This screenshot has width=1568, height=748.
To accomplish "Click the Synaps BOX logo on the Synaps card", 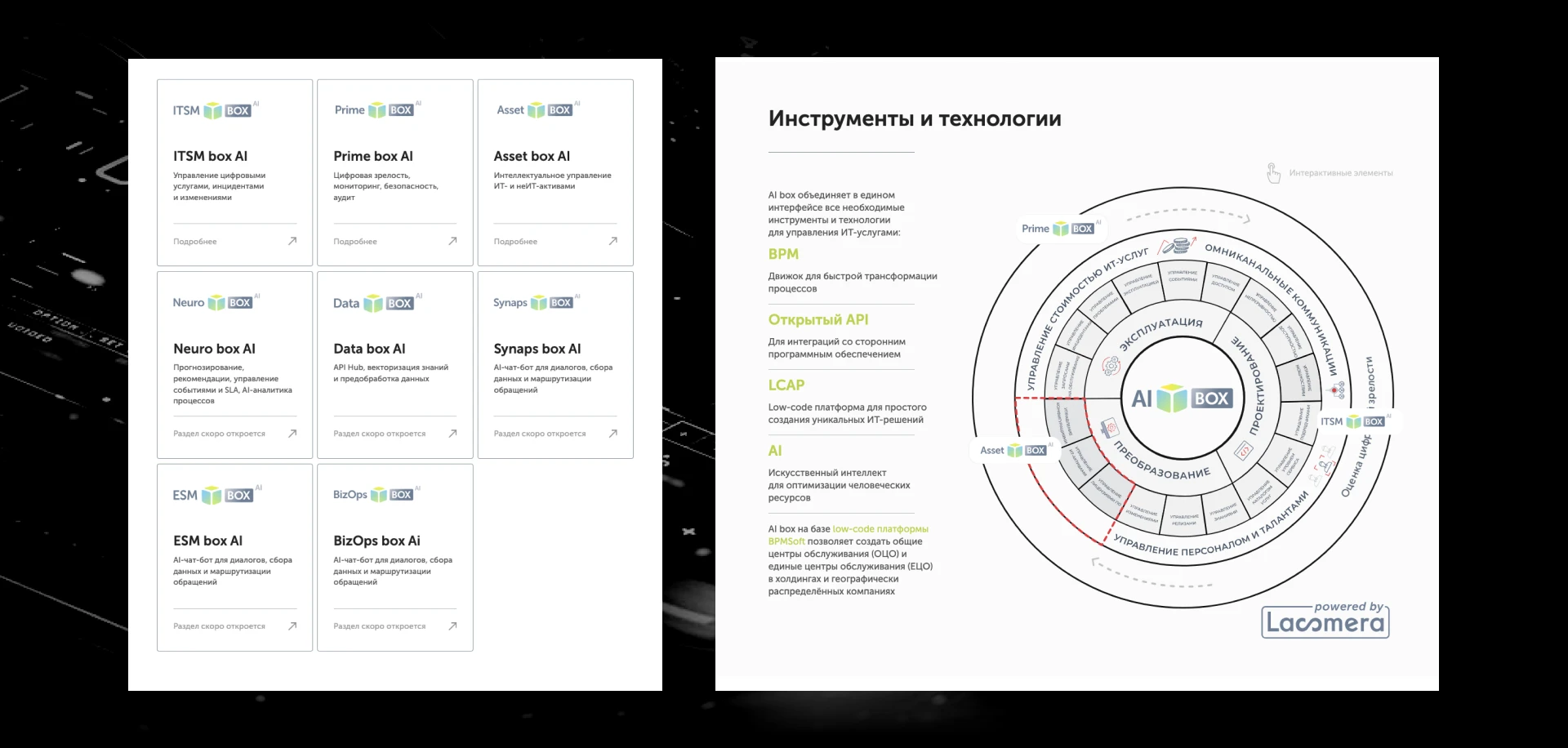I will [x=537, y=302].
